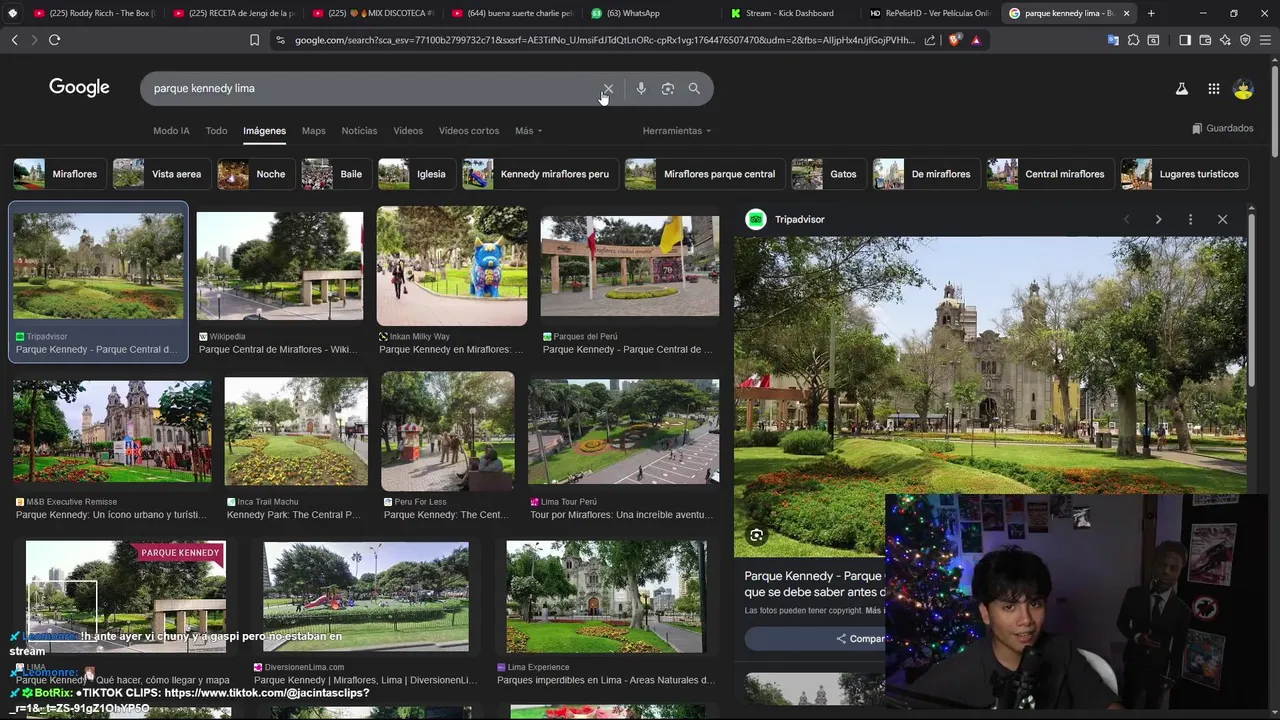Screen dimensions: 1280x720
Task: Switch to the Modo IA tab
Action: coord(171,131)
